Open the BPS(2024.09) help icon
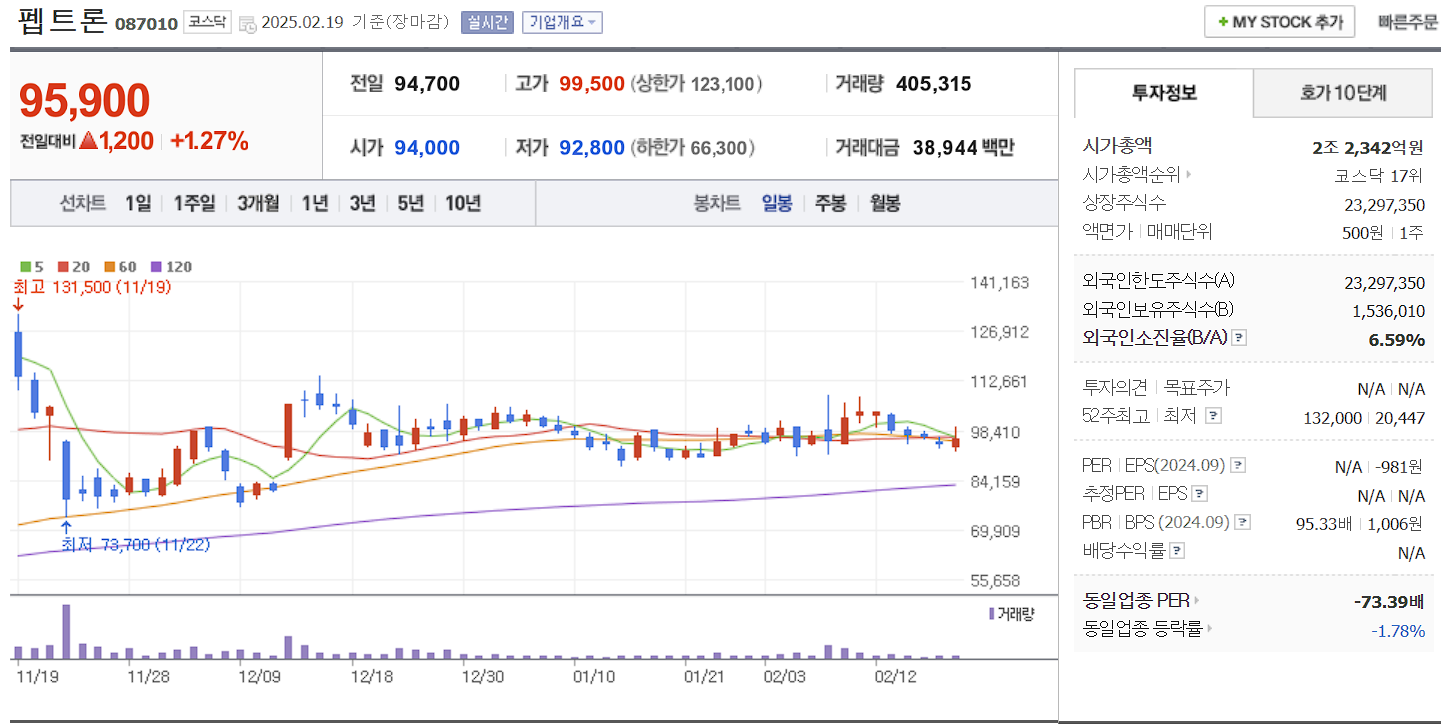 click(x=1241, y=520)
